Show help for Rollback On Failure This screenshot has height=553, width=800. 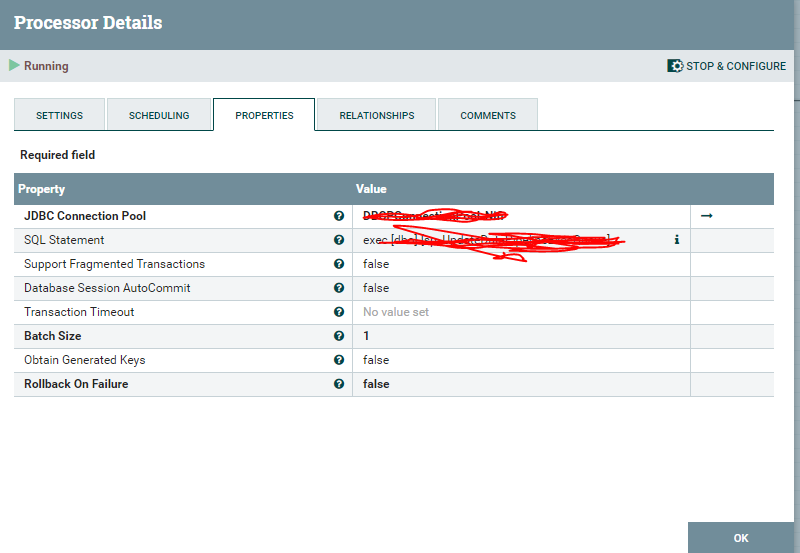click(339, 384)
